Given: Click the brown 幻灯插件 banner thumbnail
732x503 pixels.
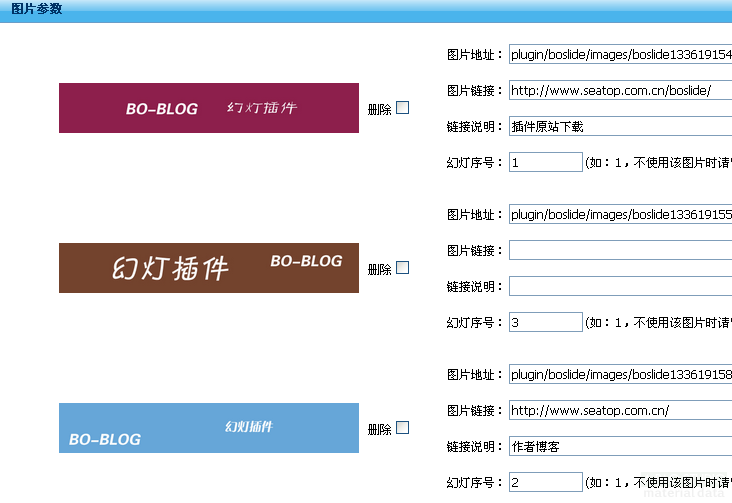Looking at the screenshot, I should [x=208, y=268].
